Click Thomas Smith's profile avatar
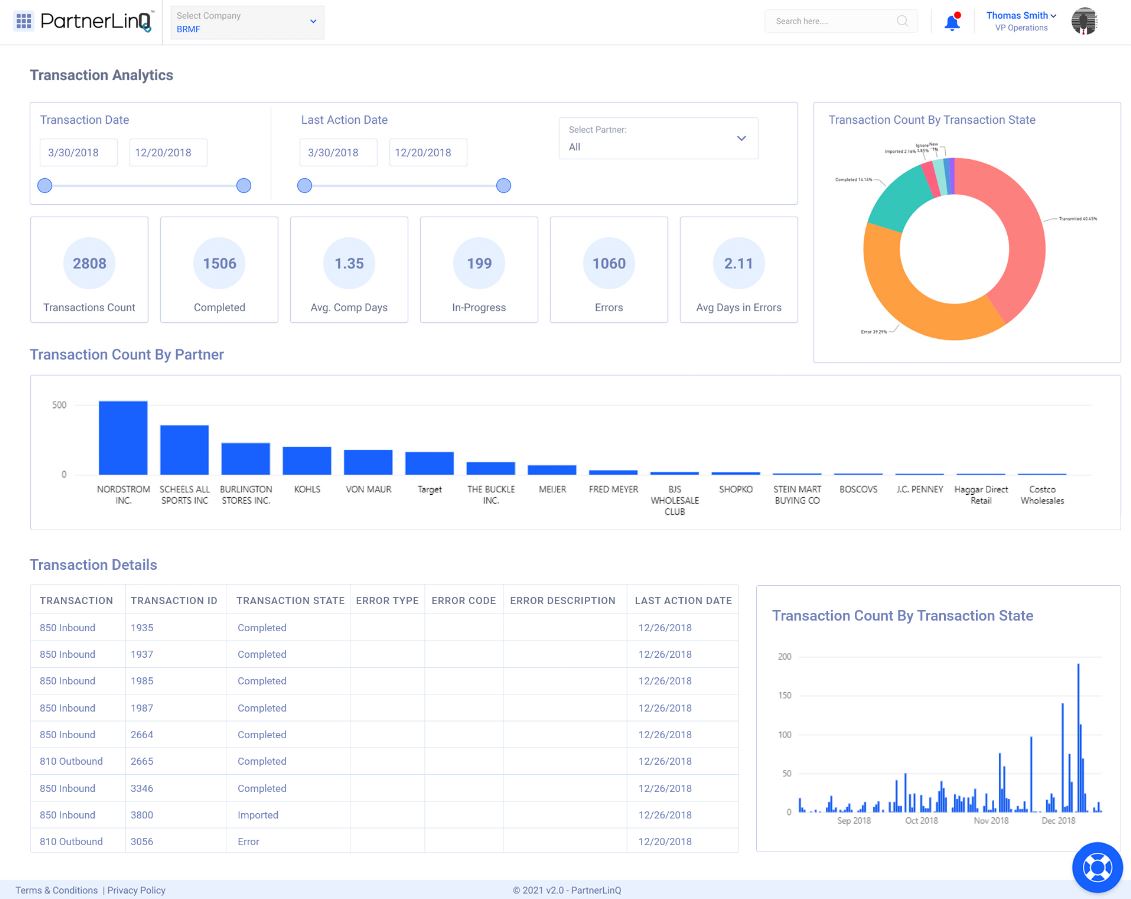1131x899 pixels. point(1084,21)
